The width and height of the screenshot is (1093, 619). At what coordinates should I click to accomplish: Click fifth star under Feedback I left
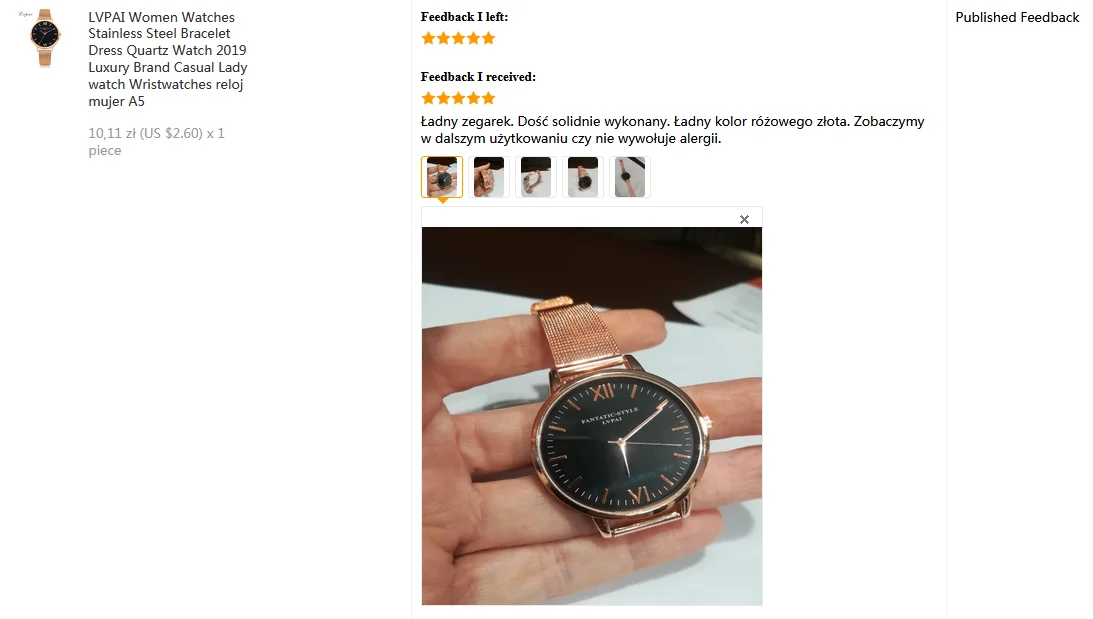coord(488,38)
